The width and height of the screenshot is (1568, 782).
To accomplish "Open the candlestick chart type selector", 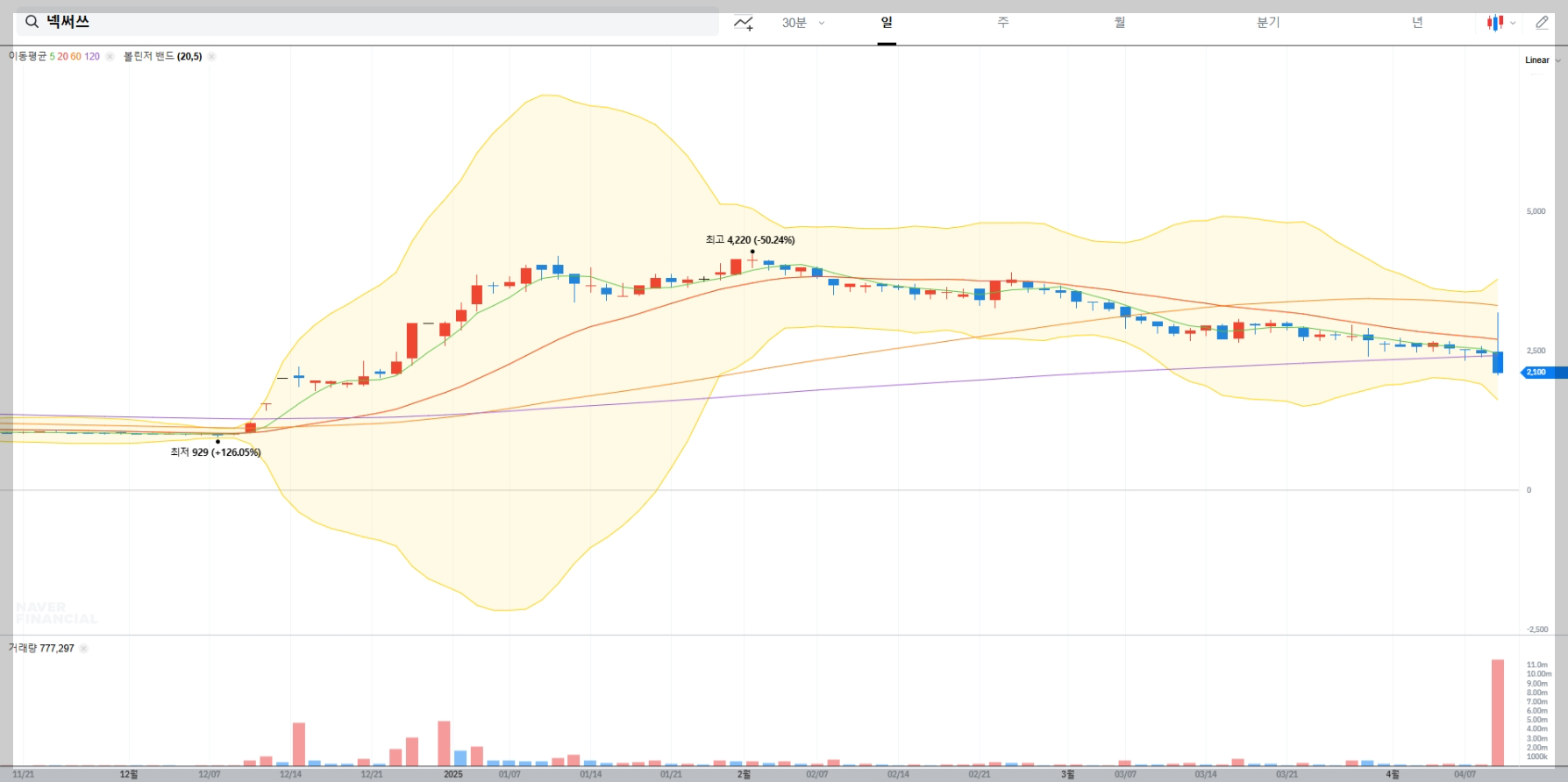I will (1501, 23).
